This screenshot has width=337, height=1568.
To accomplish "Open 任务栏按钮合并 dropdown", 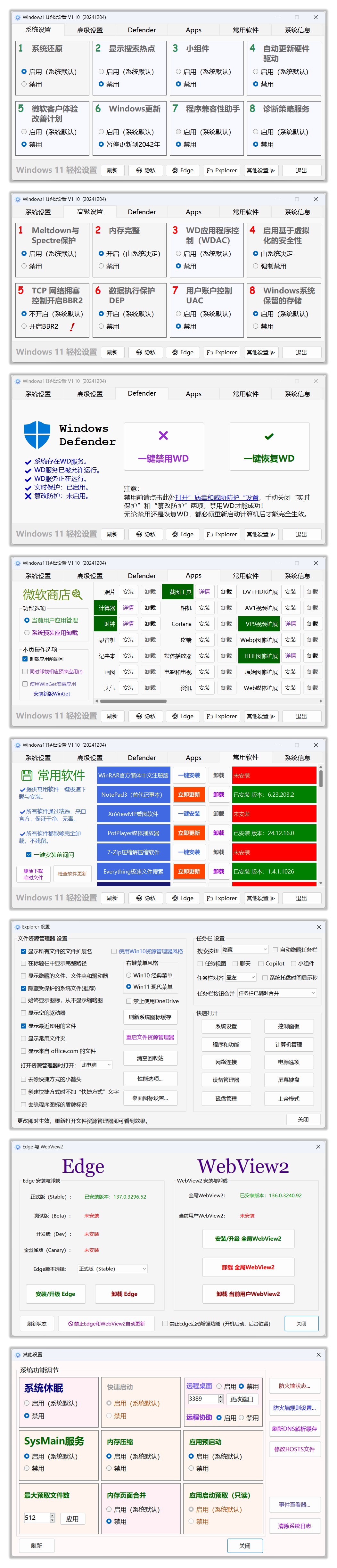I will pos(277,993).
